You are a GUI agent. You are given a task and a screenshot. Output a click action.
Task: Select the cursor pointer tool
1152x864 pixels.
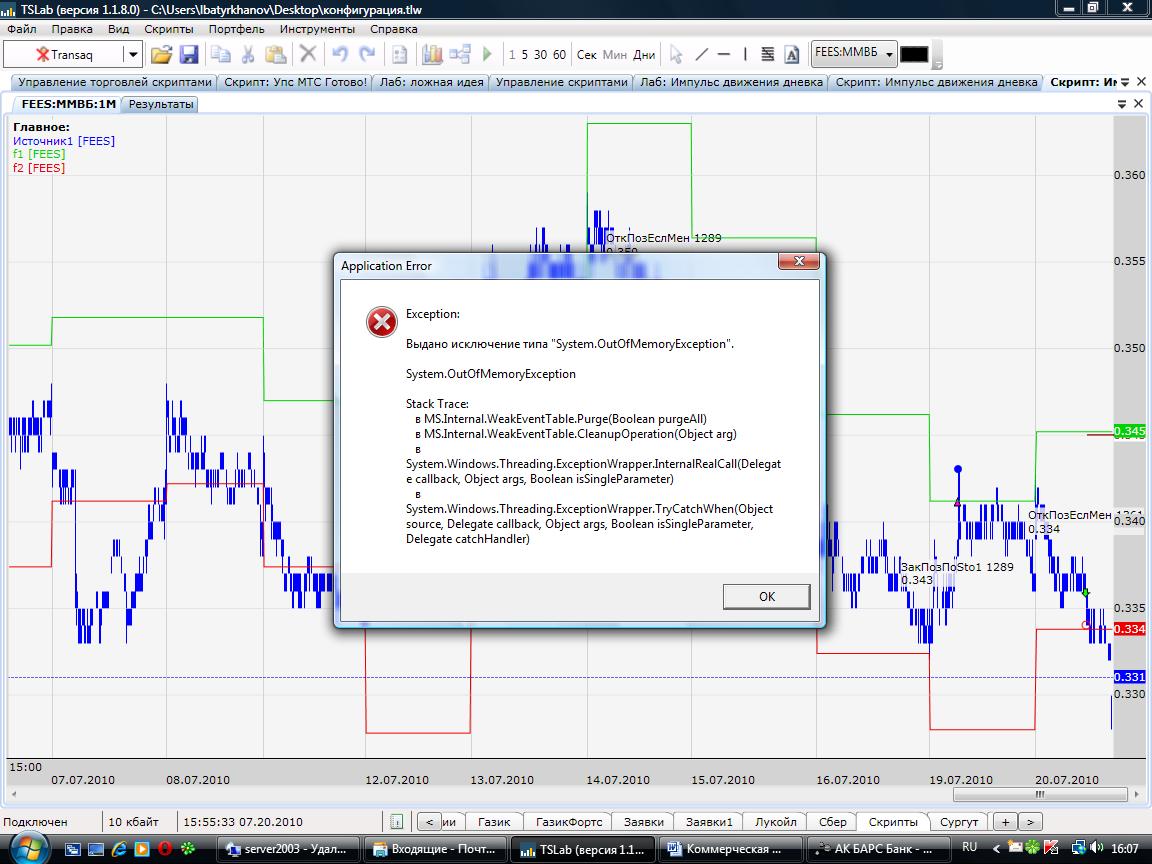coord(676,54)
